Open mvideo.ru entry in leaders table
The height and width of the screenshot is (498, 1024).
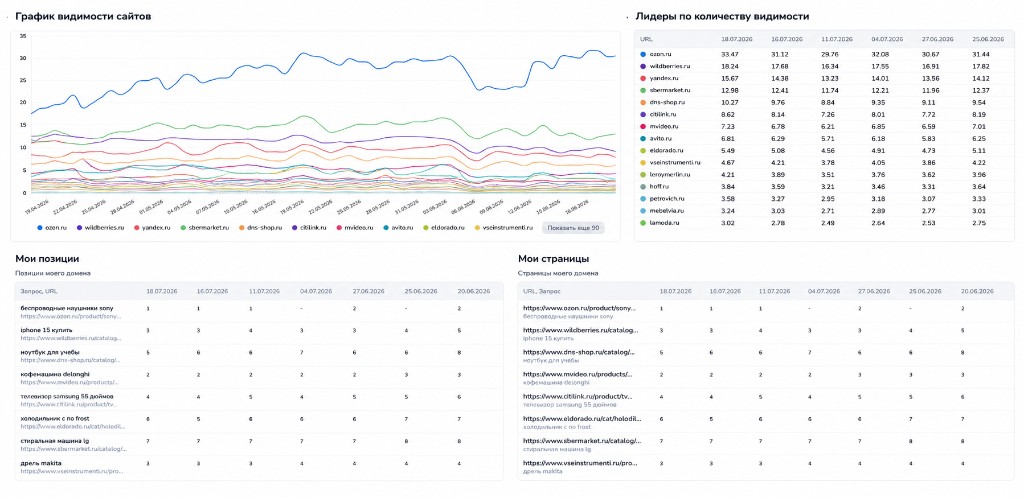click(x=664, y=127)
